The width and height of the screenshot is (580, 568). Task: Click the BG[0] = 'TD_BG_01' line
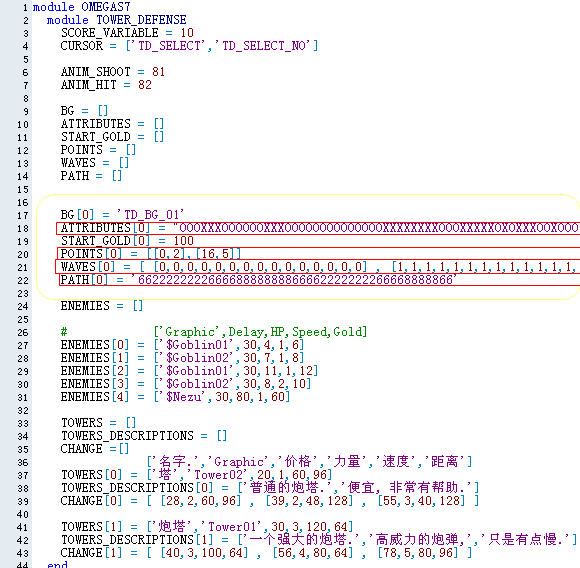tap(122, 215)
